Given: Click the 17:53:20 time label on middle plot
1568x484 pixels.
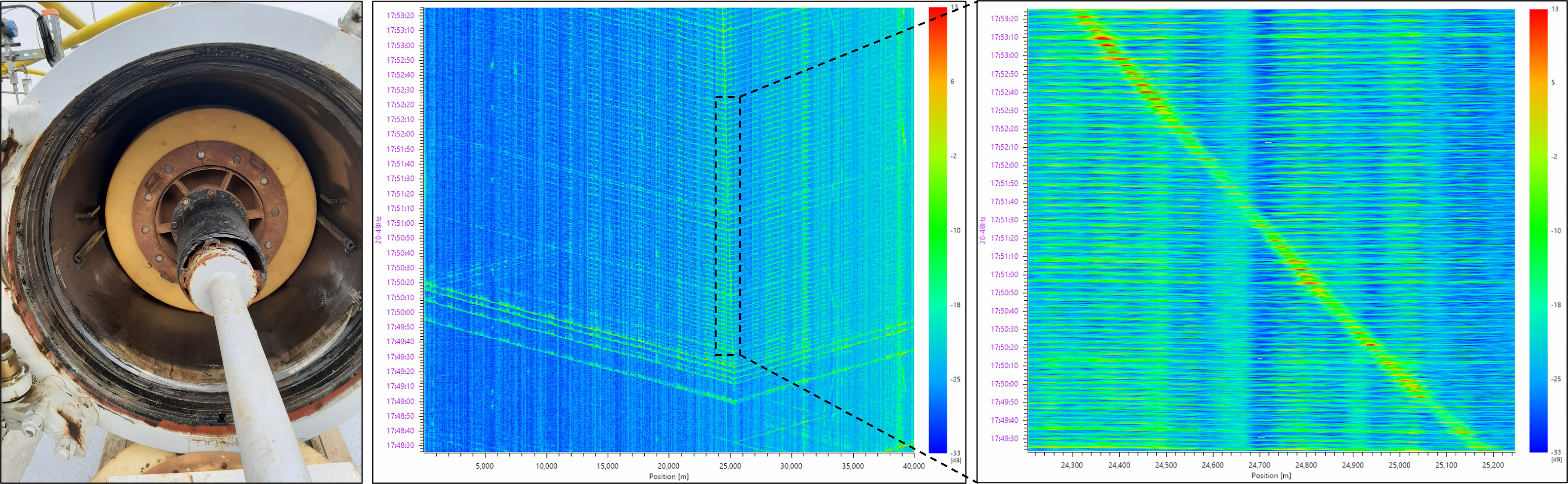Looking at the screenshot, I should click(x=400, y=15).
